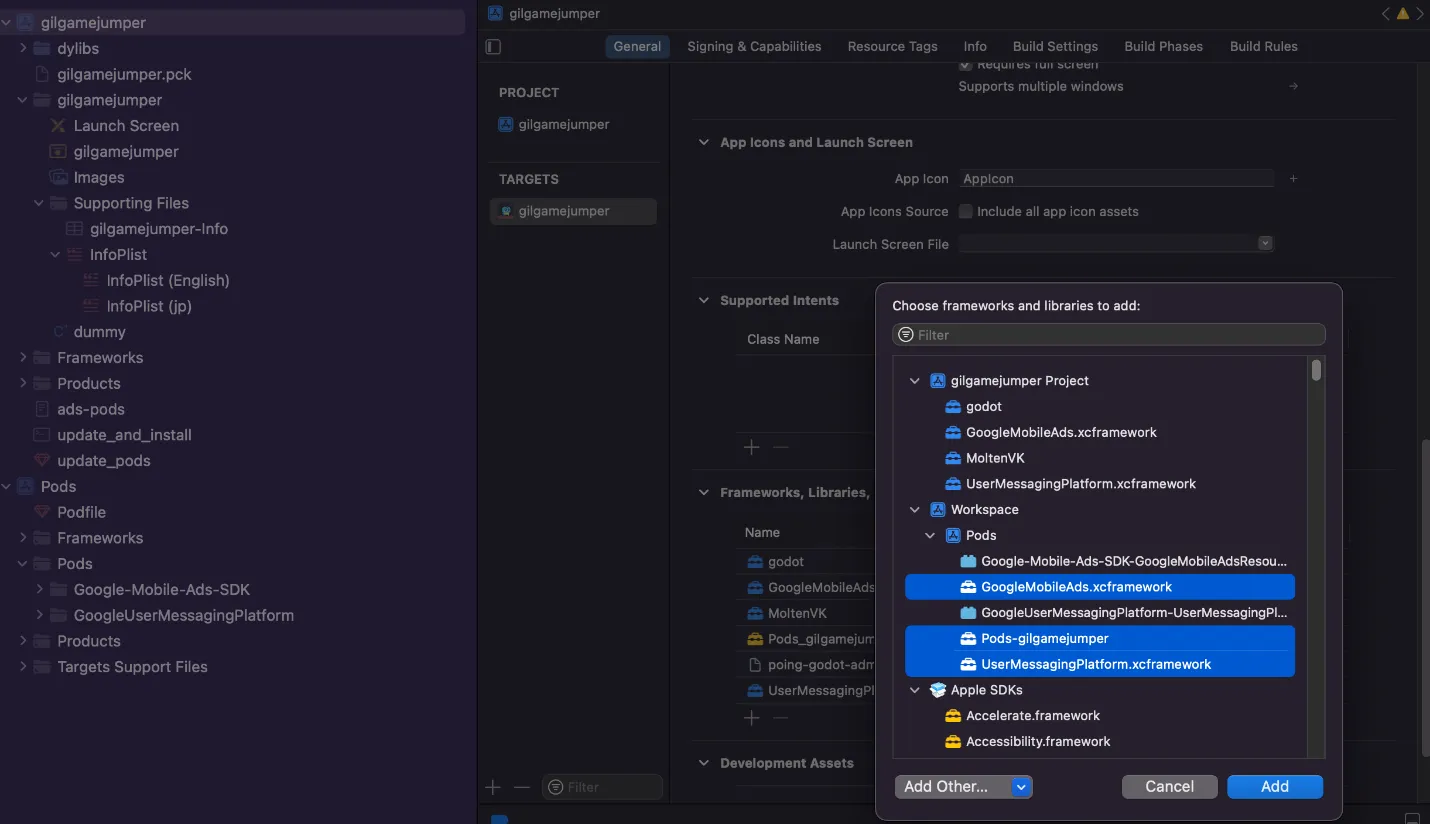The image size is (1430, 824).
Task: Click the Add button in the dialog
Action: (1275, 787)
